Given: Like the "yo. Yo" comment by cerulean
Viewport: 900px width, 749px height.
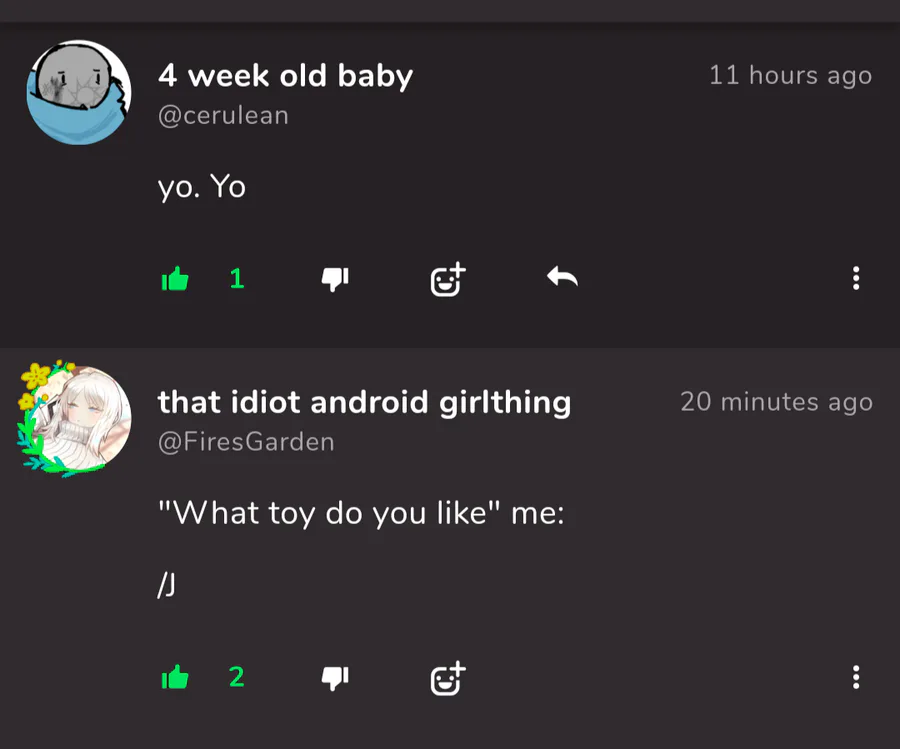Looking at the screenshot, I should click(x=175, y=279).
